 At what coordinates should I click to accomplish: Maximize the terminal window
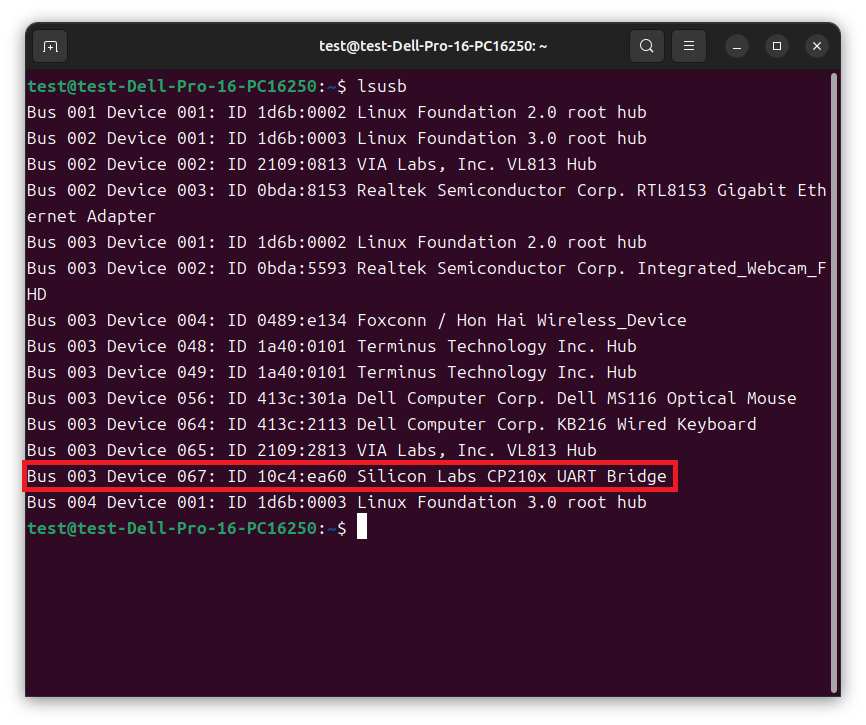pyautogui.click(x=777, y=46)
